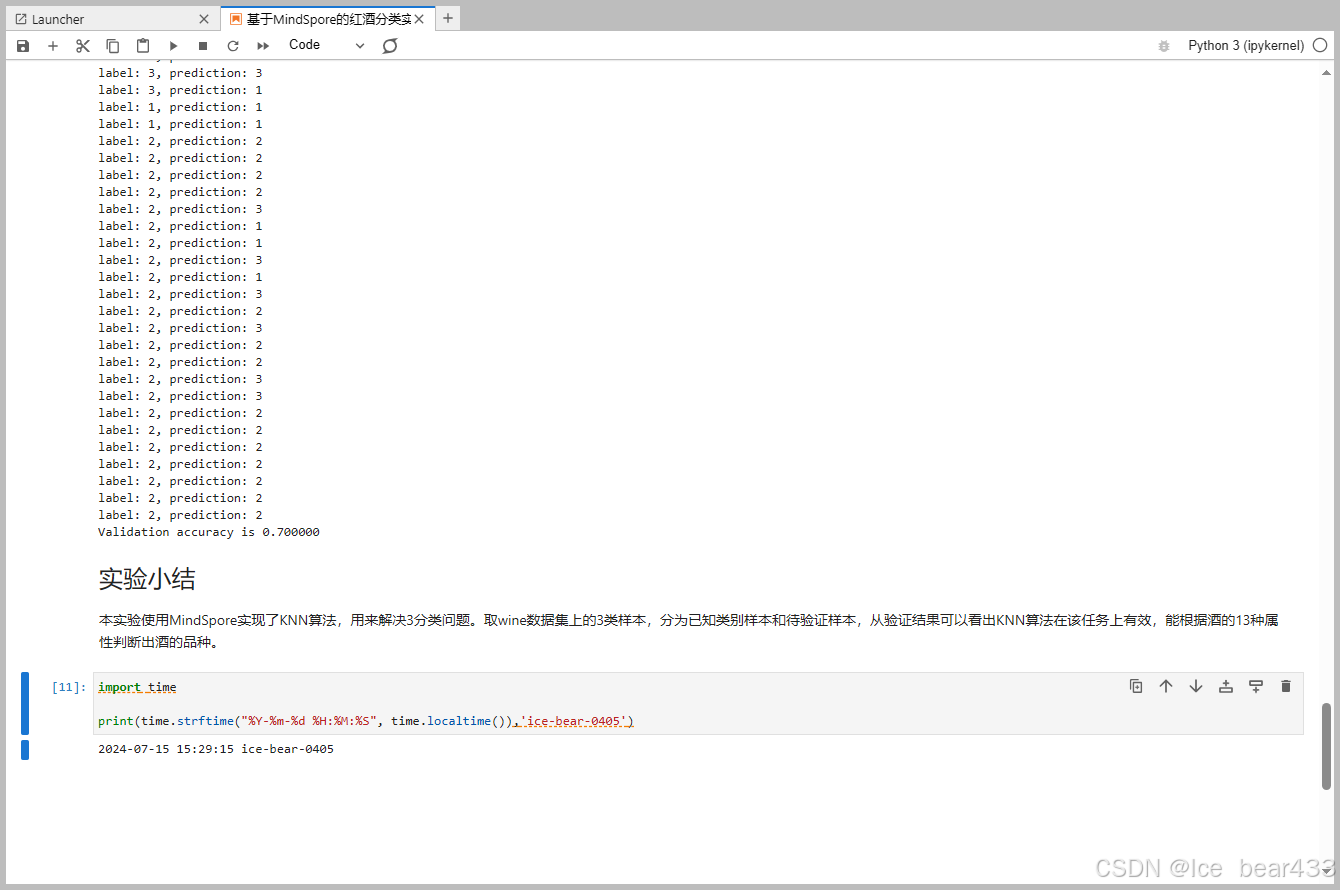This screenshot has width=1340, height=890.
Task: Collapse cell 11 input via blue bar
Action: 25,703
